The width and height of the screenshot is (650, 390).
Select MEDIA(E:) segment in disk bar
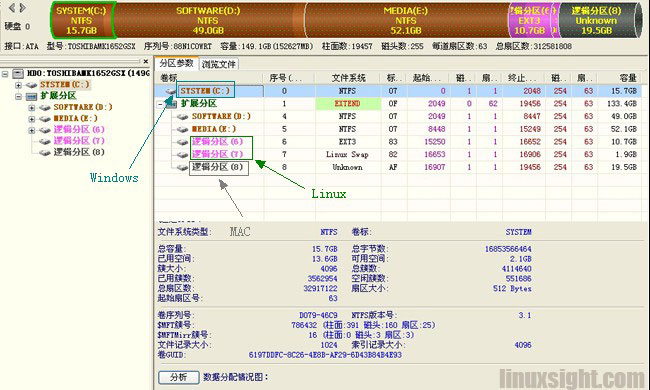coord(406,20)
